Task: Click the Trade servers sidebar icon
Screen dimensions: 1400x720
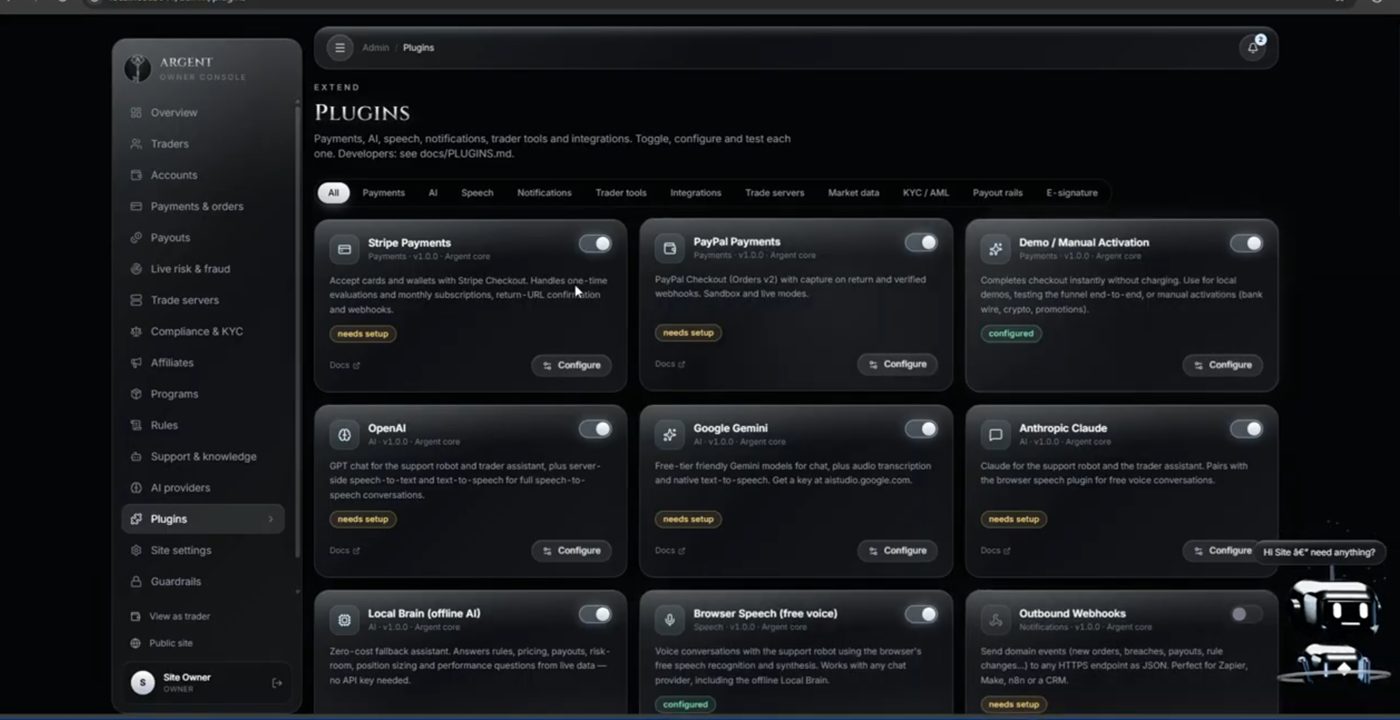Action: 136,300
